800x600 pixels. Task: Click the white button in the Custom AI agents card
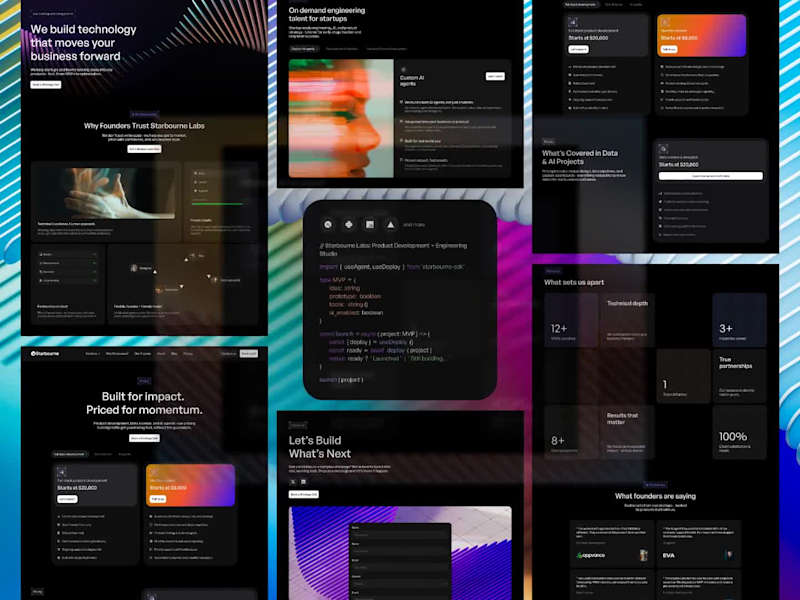click(x=495, y=76)
